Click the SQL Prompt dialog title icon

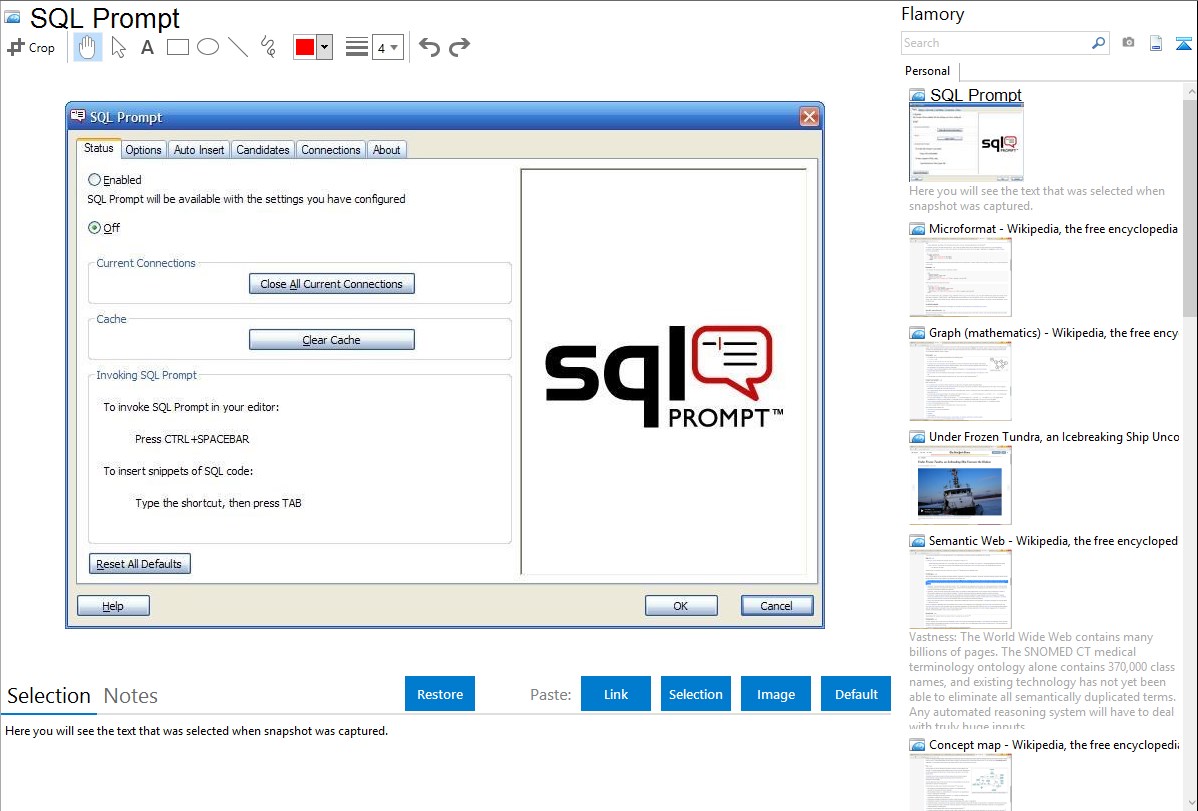(77, 116)
